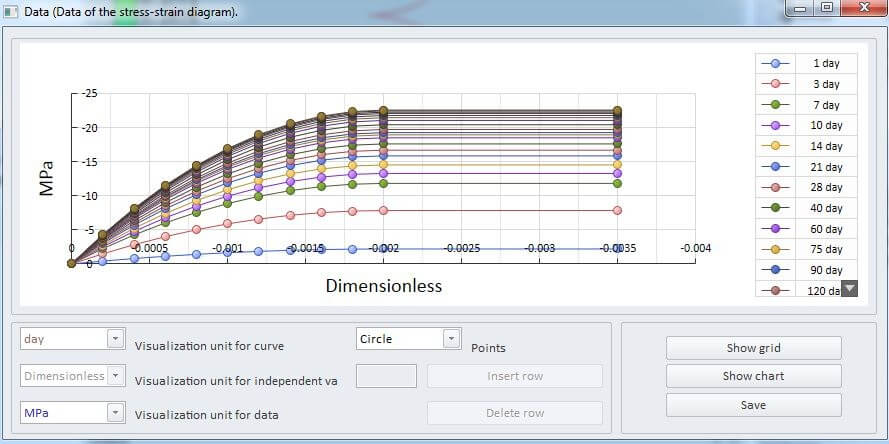Click the 1 day curve endpoint marker
Viewport: 889px width, 444px height.
point(617,249)
